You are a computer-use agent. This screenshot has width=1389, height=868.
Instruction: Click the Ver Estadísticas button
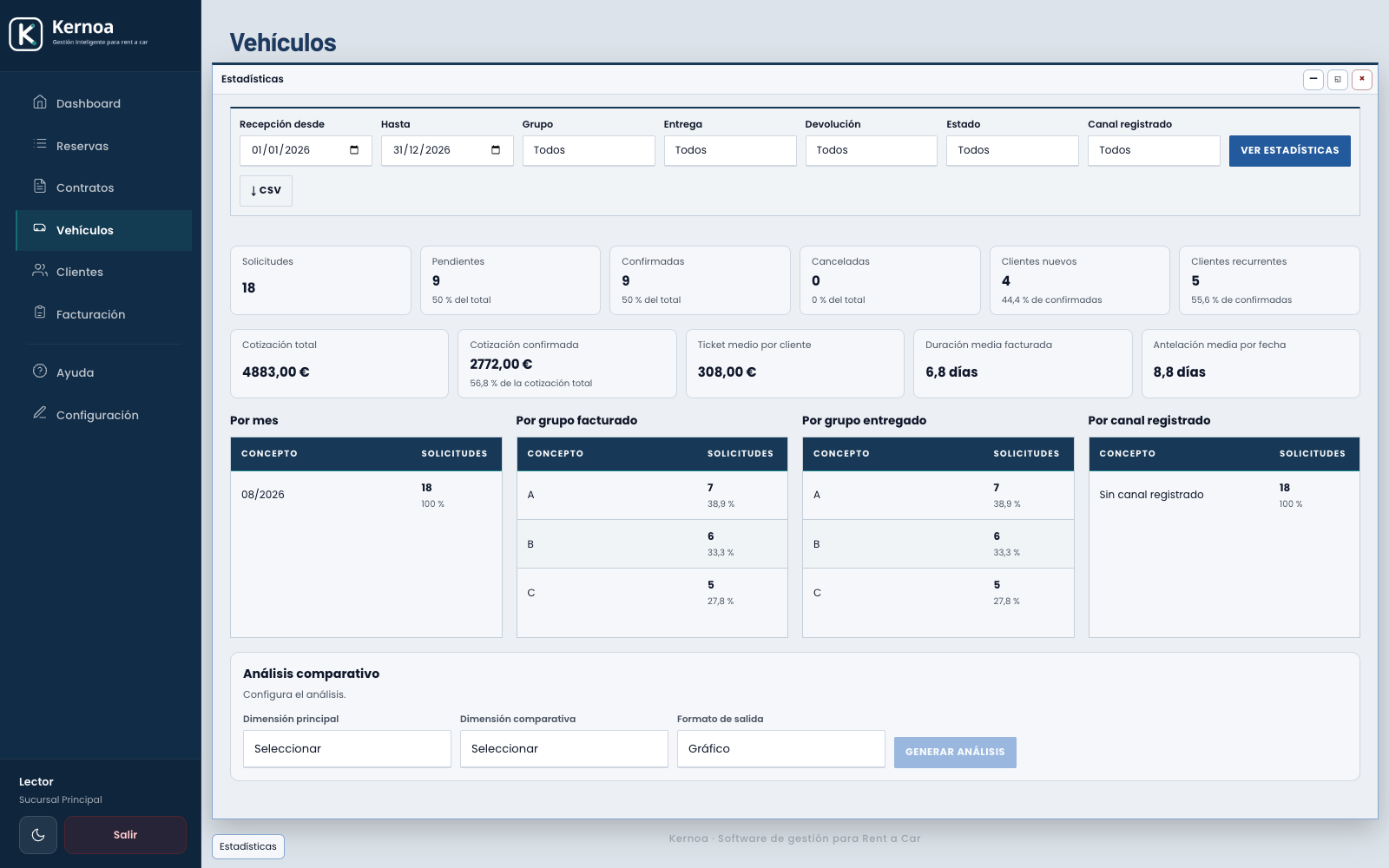click(x=1290, y=151)
